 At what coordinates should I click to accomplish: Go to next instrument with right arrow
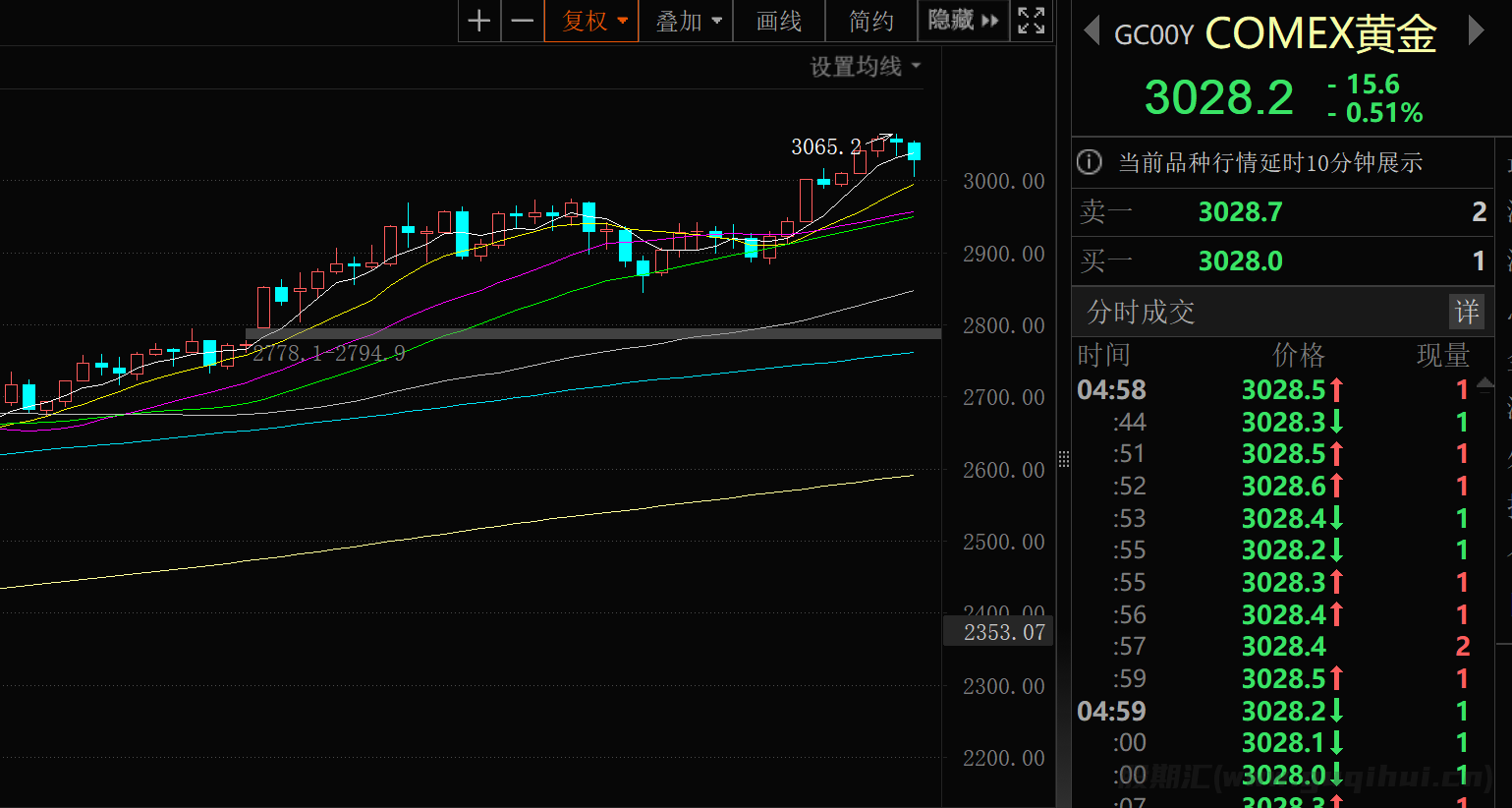click(1475, 31)
